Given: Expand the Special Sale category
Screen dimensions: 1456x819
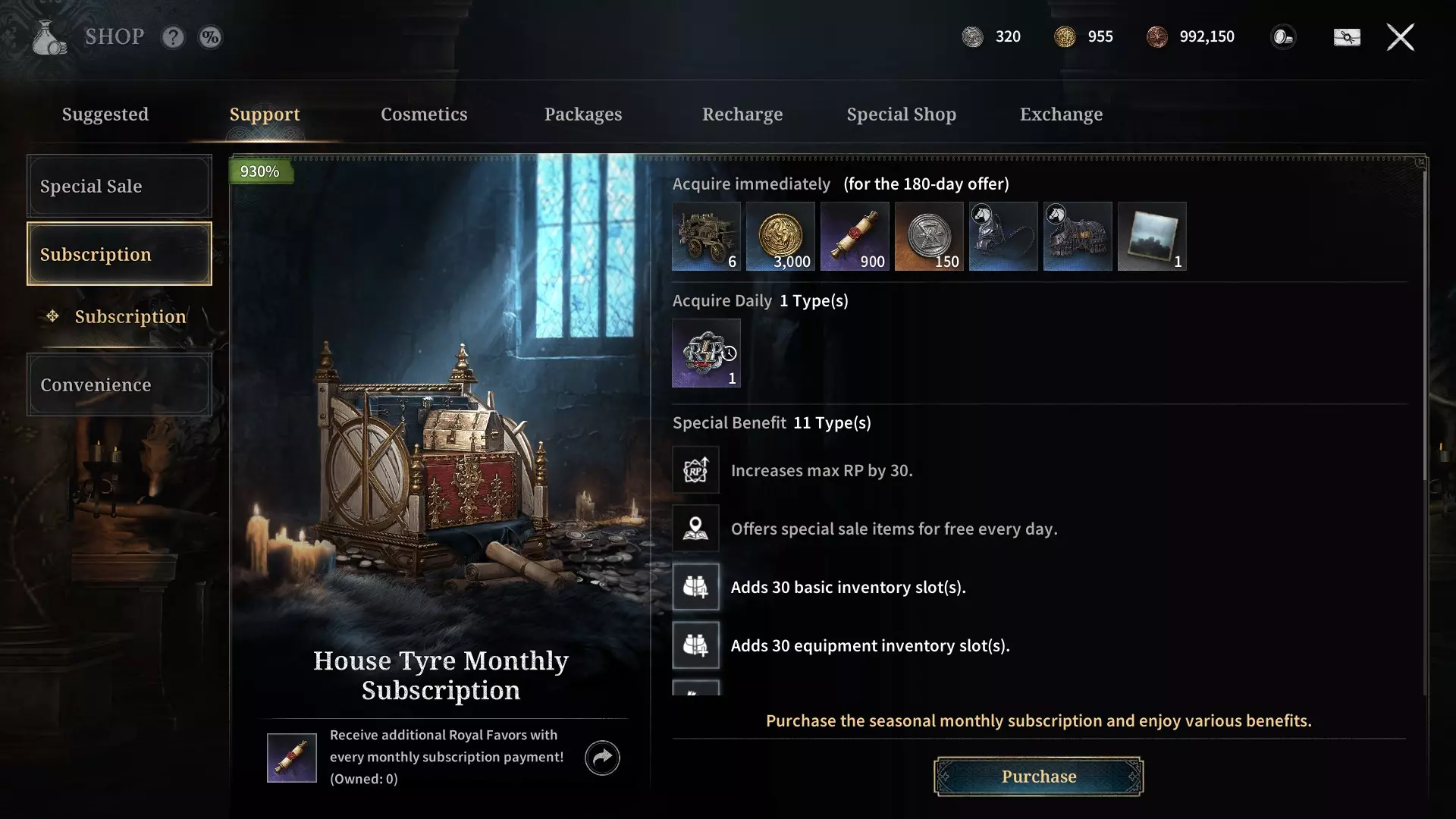Looking at the screenshot, I should tap(119, 187).
